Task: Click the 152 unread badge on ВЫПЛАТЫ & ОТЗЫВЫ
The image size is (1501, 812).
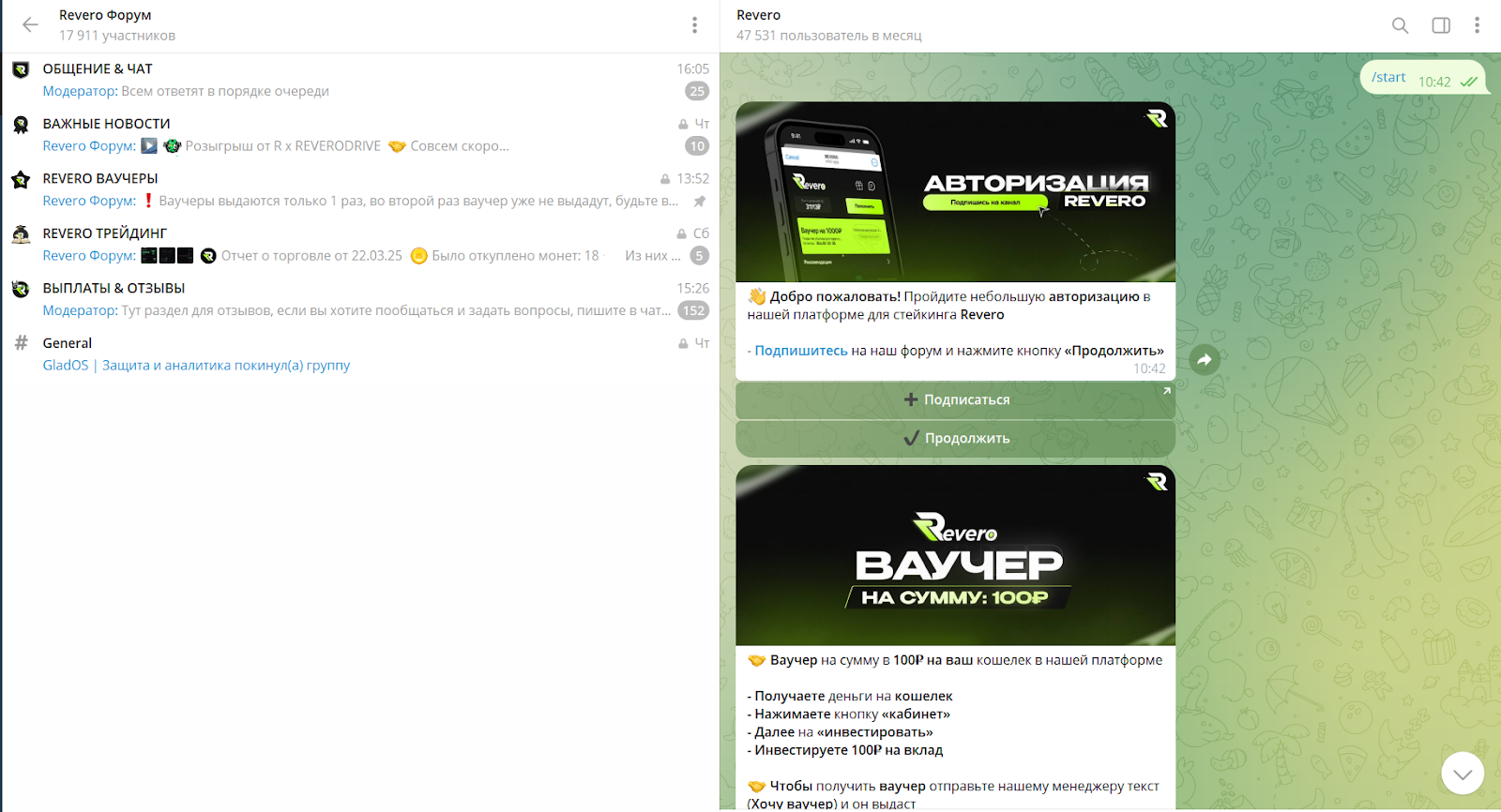Action: click(x=693, y=311)
